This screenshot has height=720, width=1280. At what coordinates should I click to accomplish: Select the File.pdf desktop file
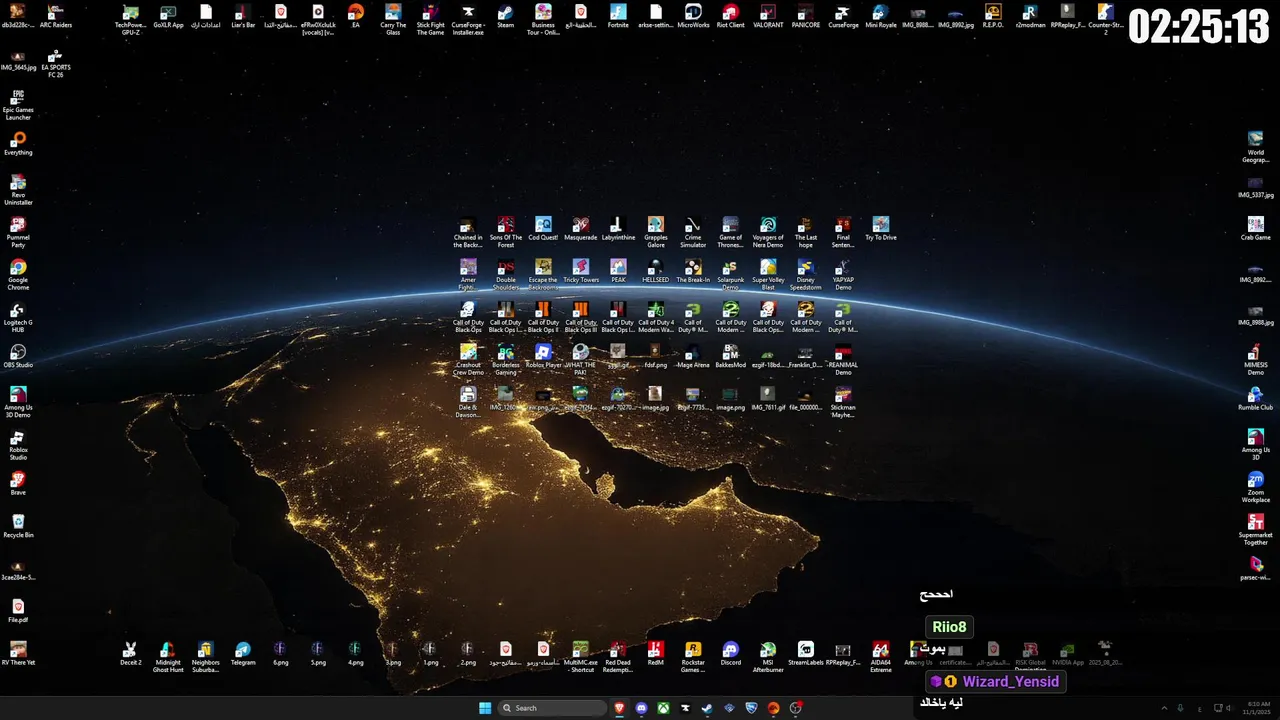[x=18, y=611]
